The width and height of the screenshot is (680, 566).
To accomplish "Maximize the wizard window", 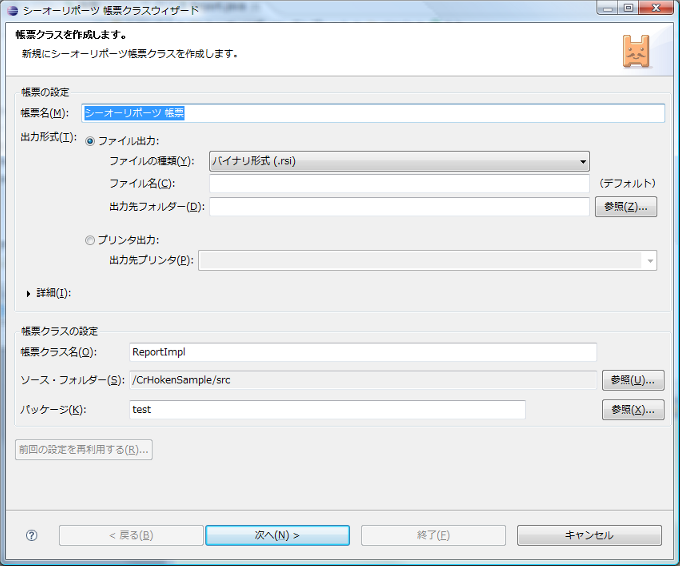I will 628,8.
